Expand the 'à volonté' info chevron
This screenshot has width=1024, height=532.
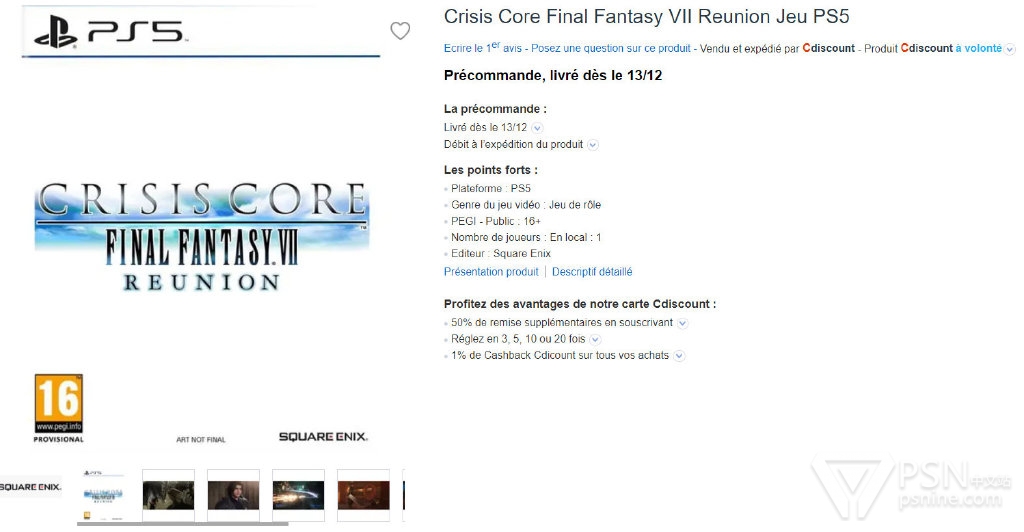tap(1010, 49)
